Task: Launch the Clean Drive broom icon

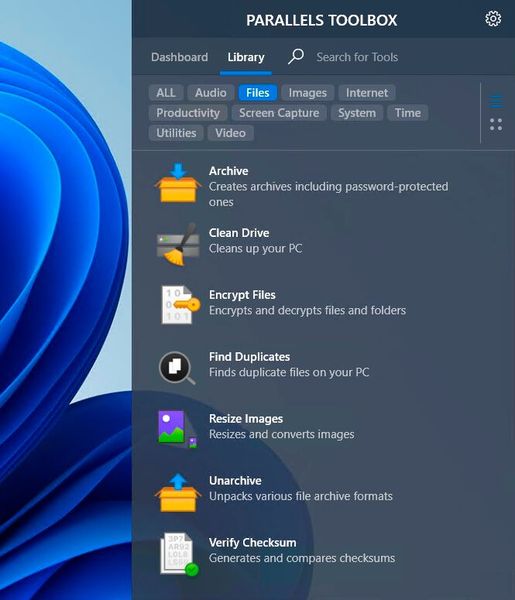Action: tap(178, 244)
